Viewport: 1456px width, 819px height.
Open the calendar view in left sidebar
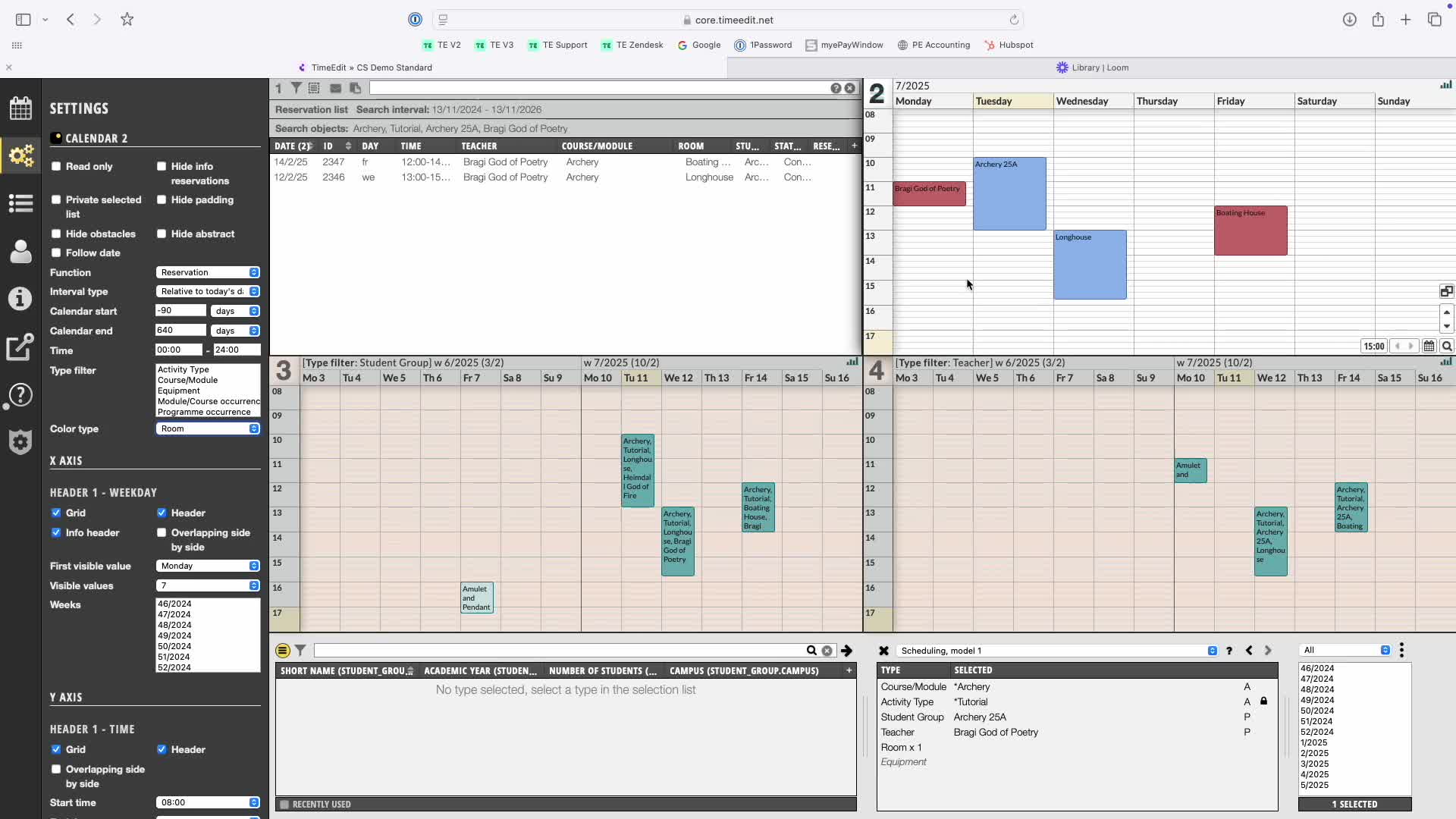(x=20, y=108)
